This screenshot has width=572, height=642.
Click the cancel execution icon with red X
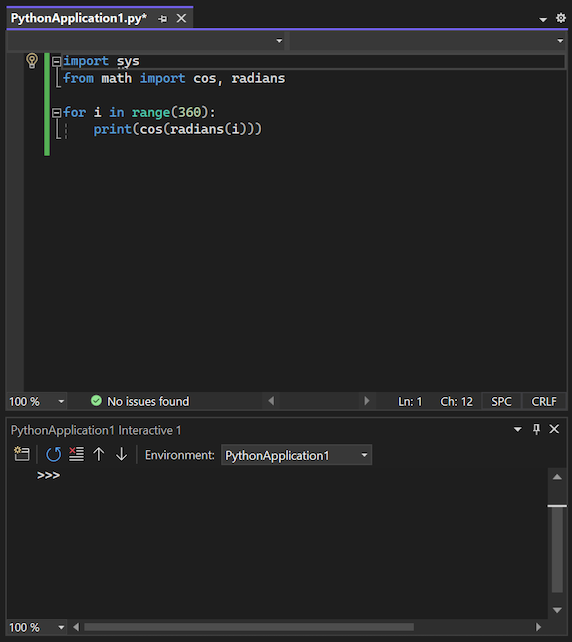(x=77, y=454)
